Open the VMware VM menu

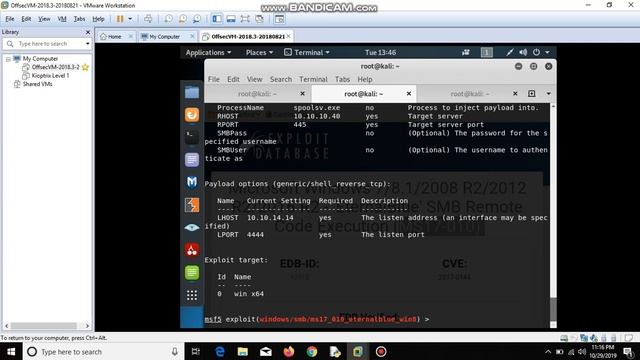pos(62,19)
